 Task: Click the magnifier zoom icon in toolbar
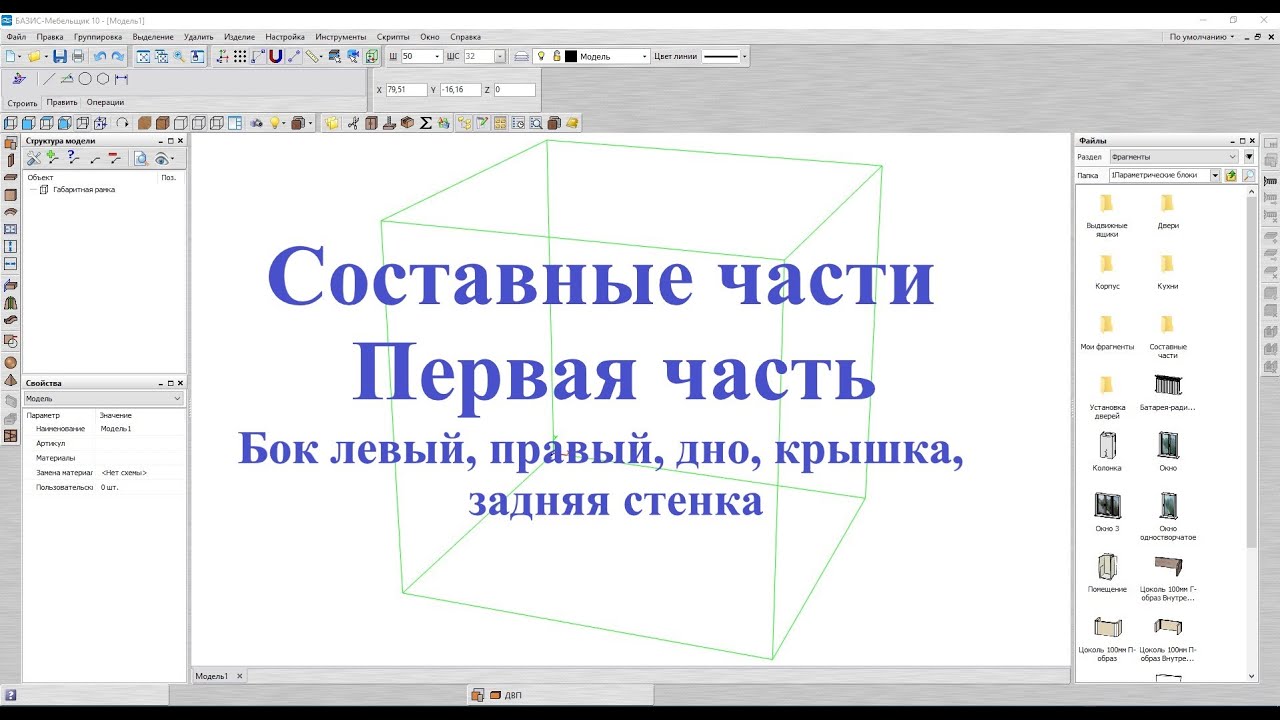click(x=179, y=57)
